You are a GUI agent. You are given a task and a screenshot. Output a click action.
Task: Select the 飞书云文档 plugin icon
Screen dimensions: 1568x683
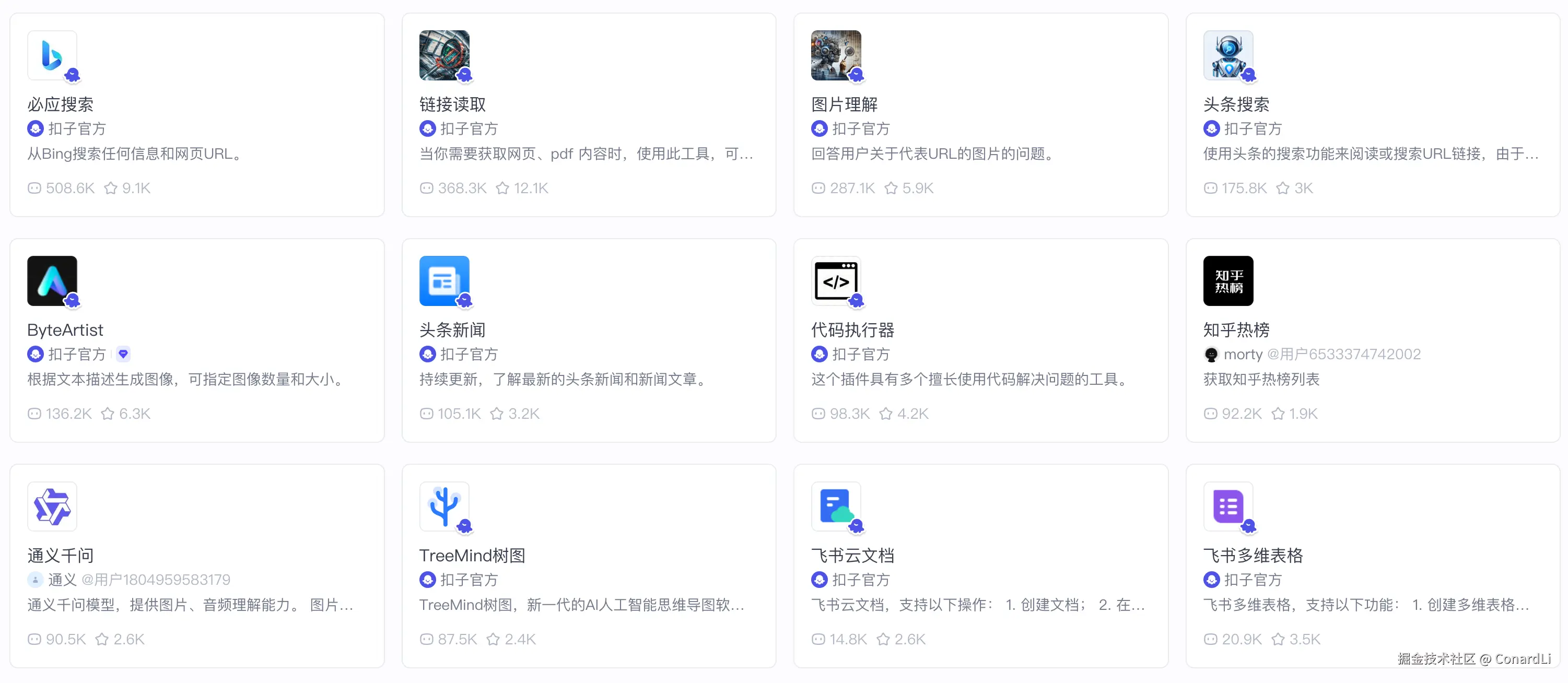pos(836,507)
